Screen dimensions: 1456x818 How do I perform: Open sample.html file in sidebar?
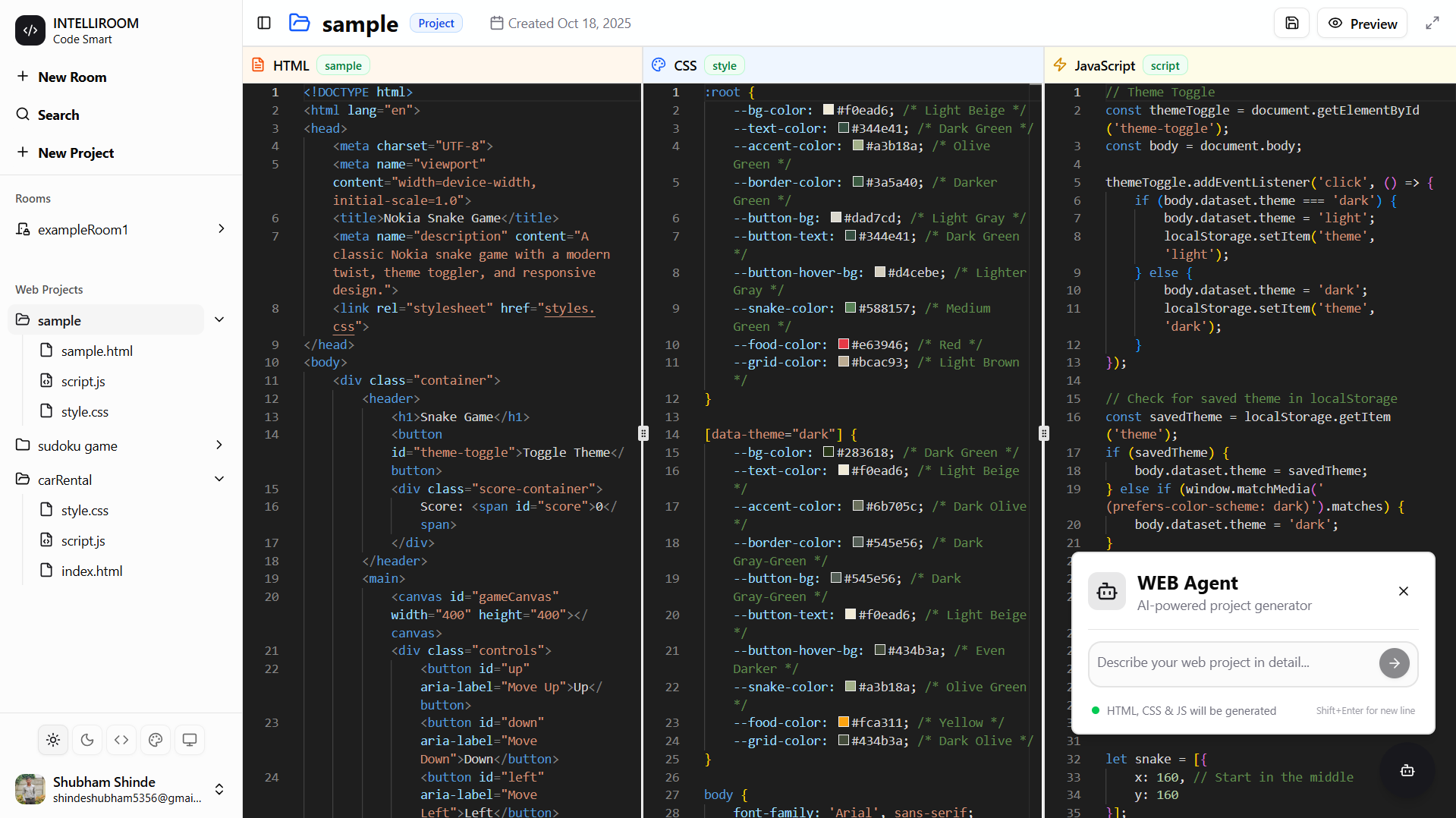[96, 351]
